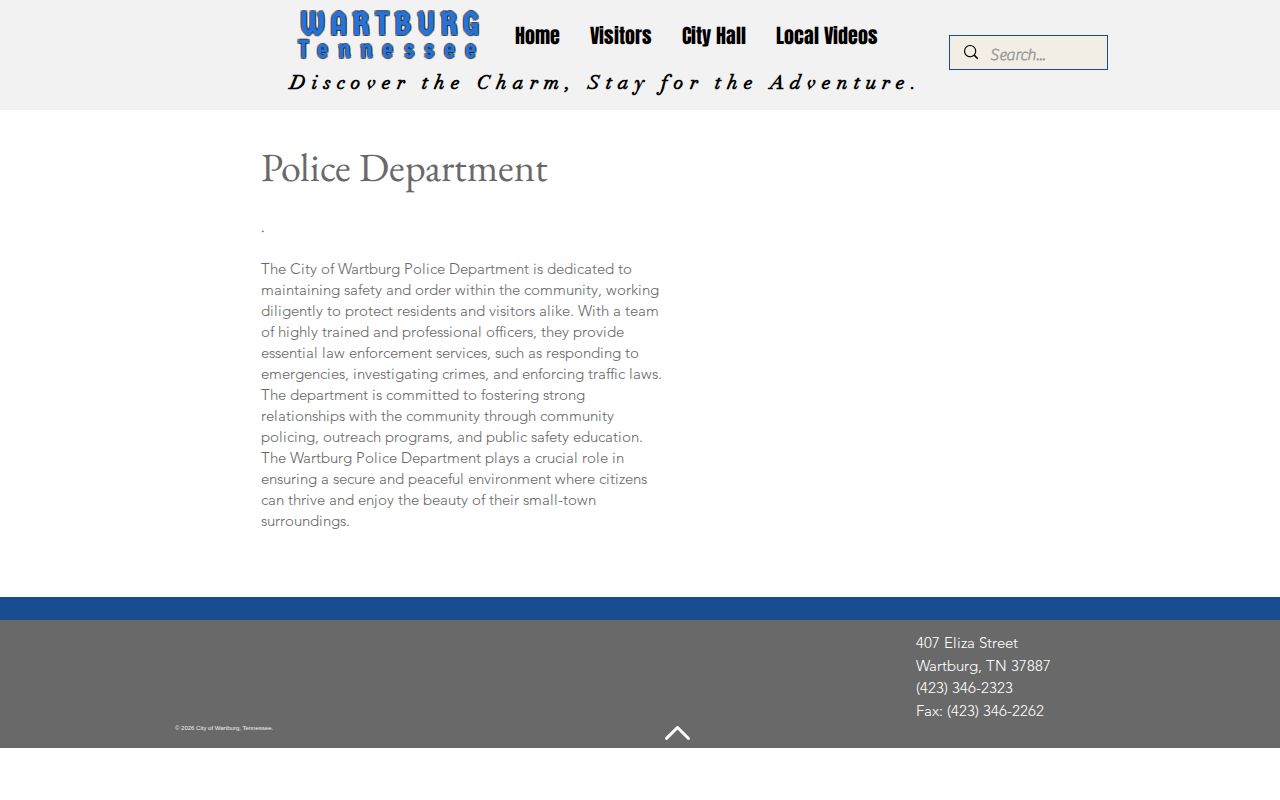Click the Police Department heading

[404, 168]
